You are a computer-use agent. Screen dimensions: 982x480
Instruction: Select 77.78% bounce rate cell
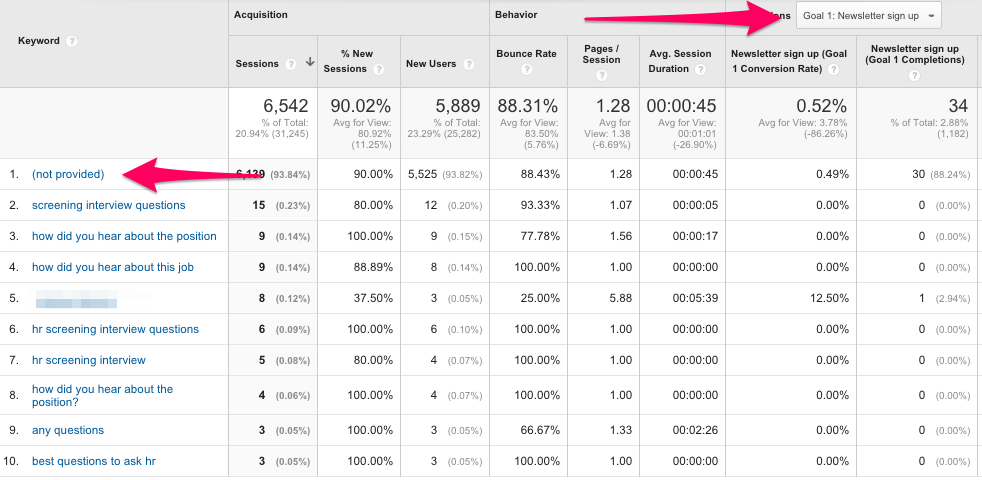(540, 236)
